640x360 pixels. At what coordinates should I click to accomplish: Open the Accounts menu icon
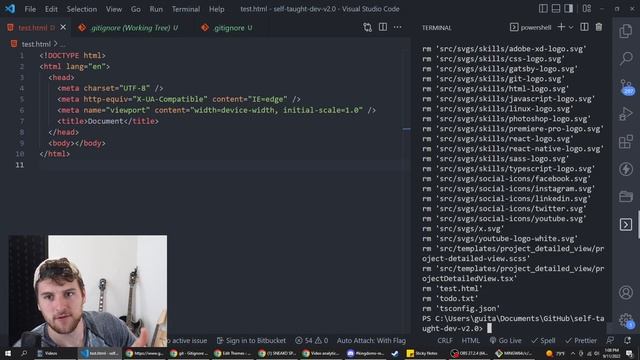[626, 292]
